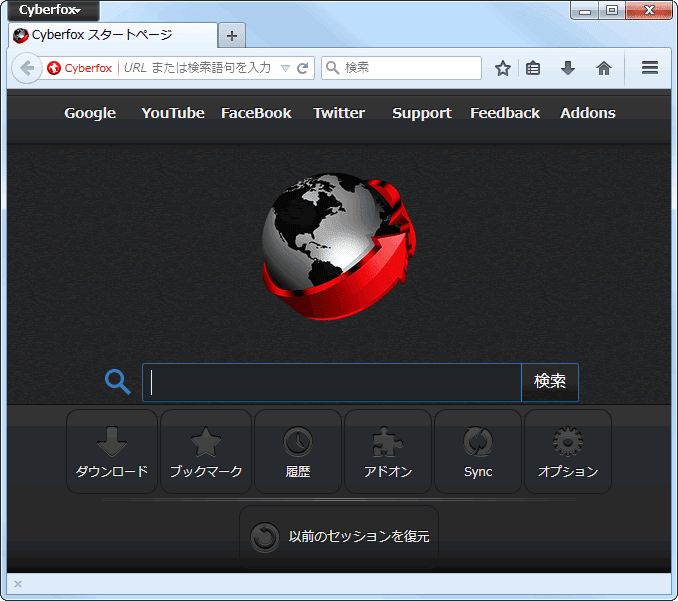The height and width of the screenshot is (601, 678).
Task: Click the 検索 search button
Action: pos(550,383)
